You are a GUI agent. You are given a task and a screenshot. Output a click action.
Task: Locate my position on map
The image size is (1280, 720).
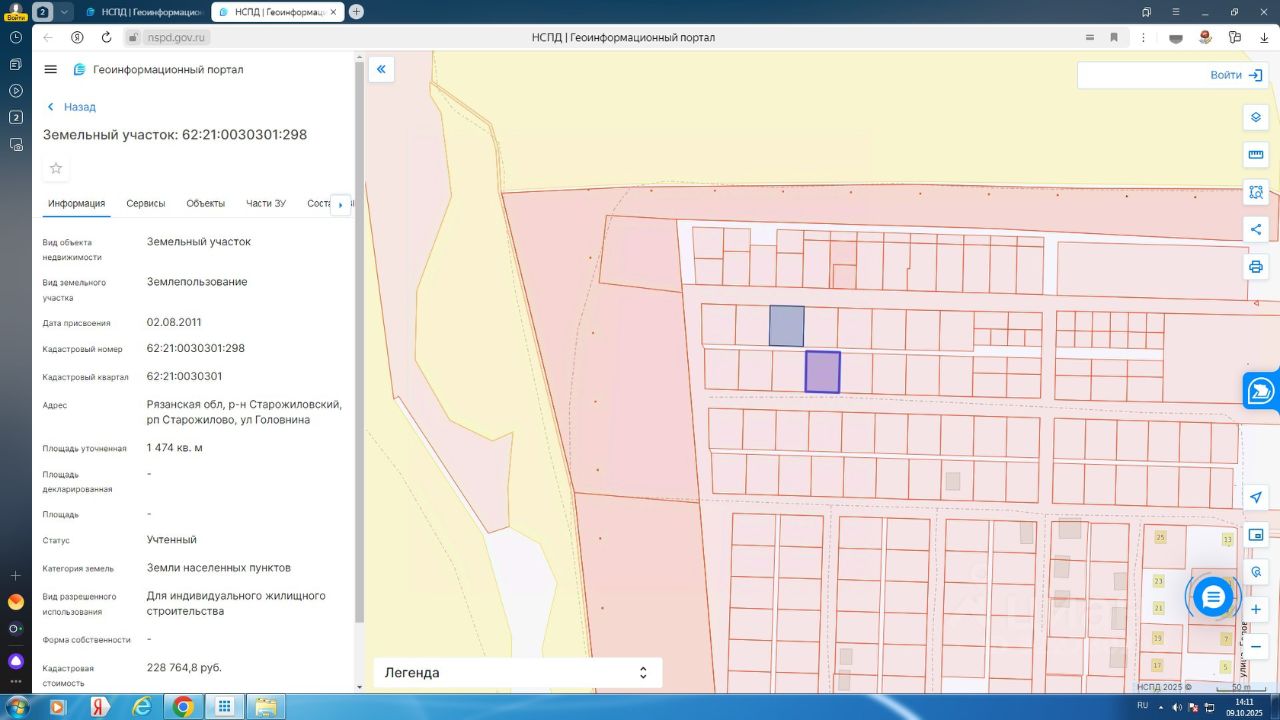tap(1256, 498)
